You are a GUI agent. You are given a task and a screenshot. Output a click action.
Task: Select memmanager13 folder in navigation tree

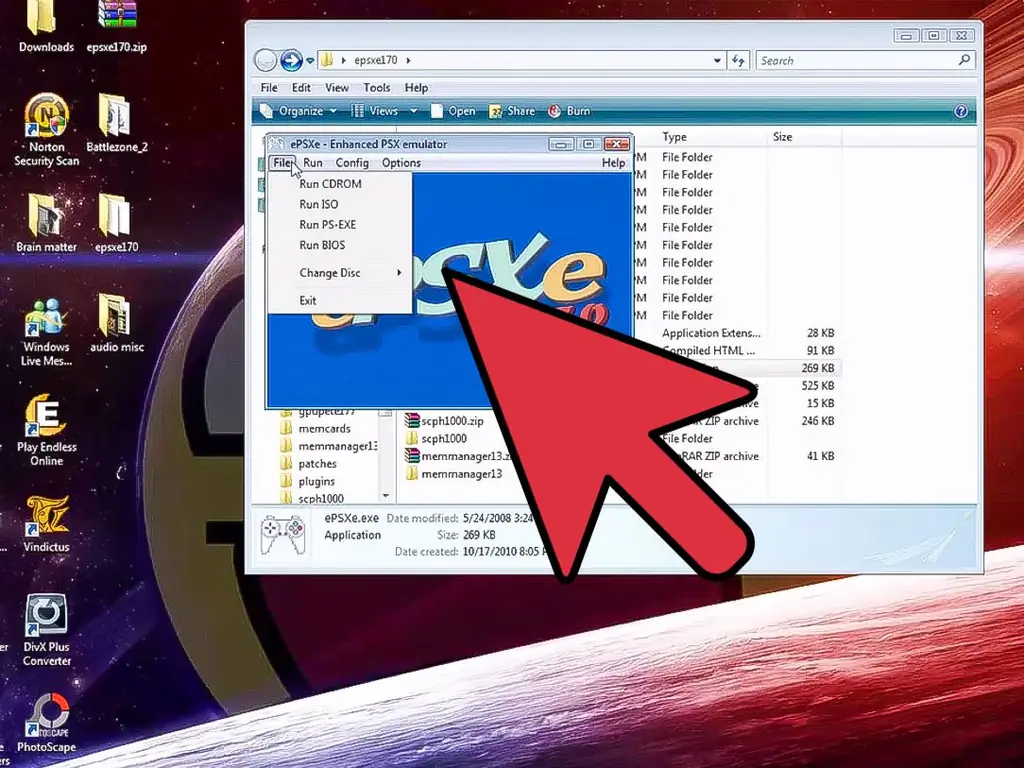(x=329, y=447)
